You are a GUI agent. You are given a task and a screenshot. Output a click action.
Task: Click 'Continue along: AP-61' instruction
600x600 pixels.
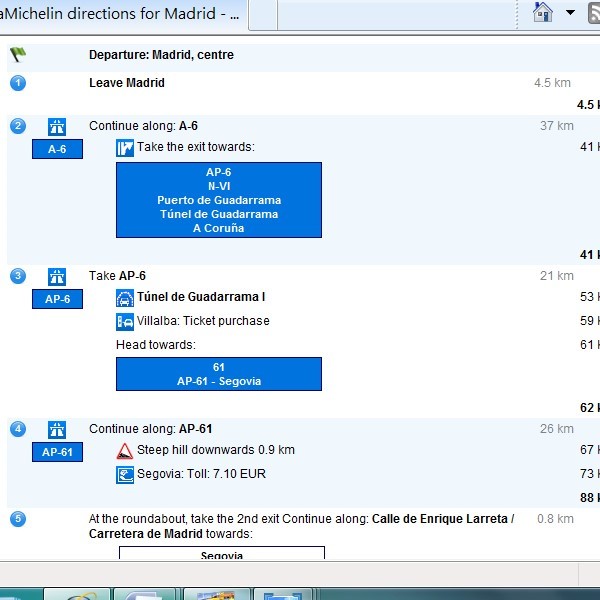pos(150,429)
